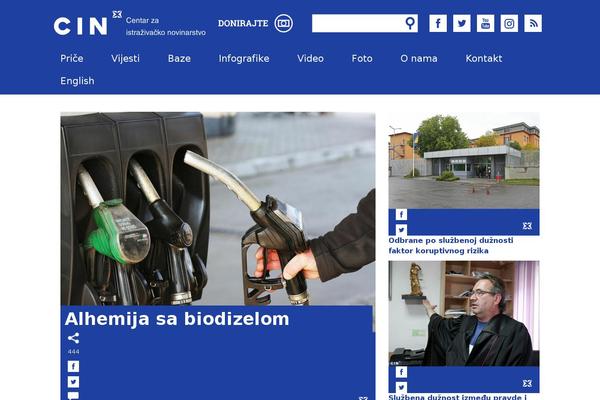Click the DONIRAJTE link
600x400 pixels.
pyautogui.click(x=243, y=23)
